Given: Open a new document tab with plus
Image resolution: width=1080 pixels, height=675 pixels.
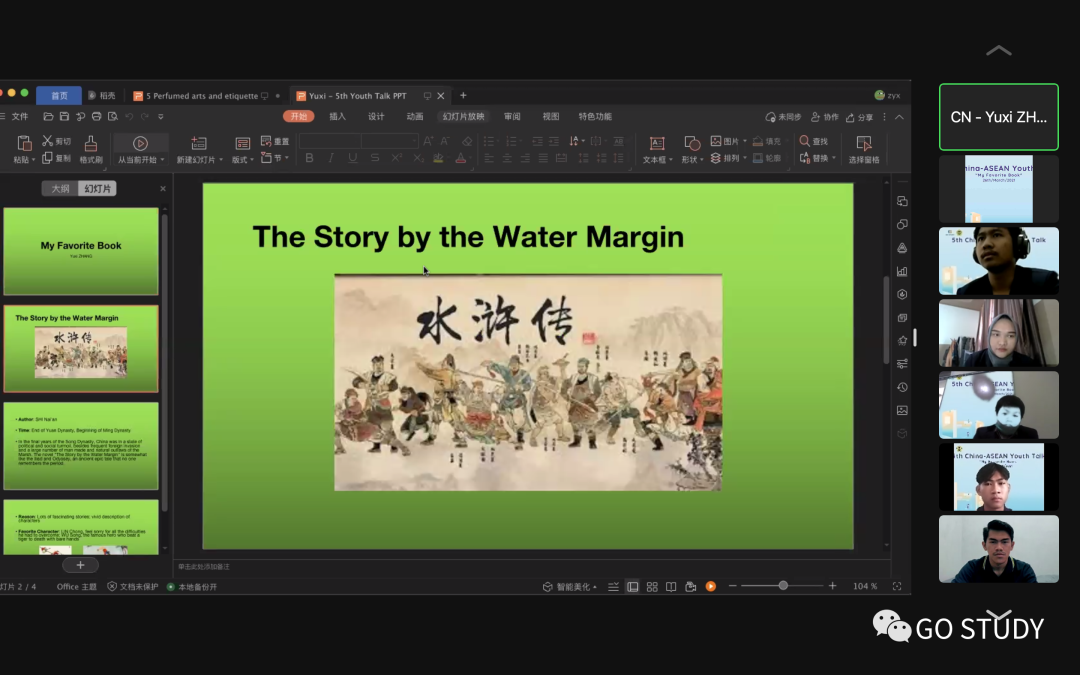Looking at the screenshot, I should click(x=463, y=95).
